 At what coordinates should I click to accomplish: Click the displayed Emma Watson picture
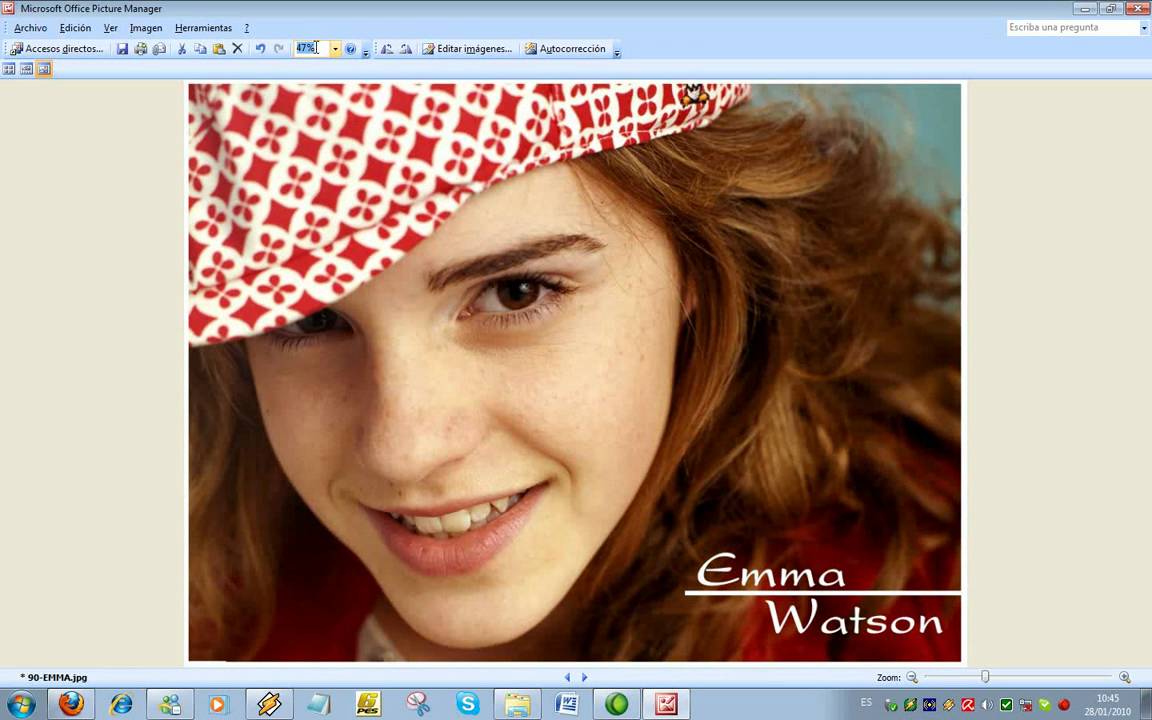[575, 372]
